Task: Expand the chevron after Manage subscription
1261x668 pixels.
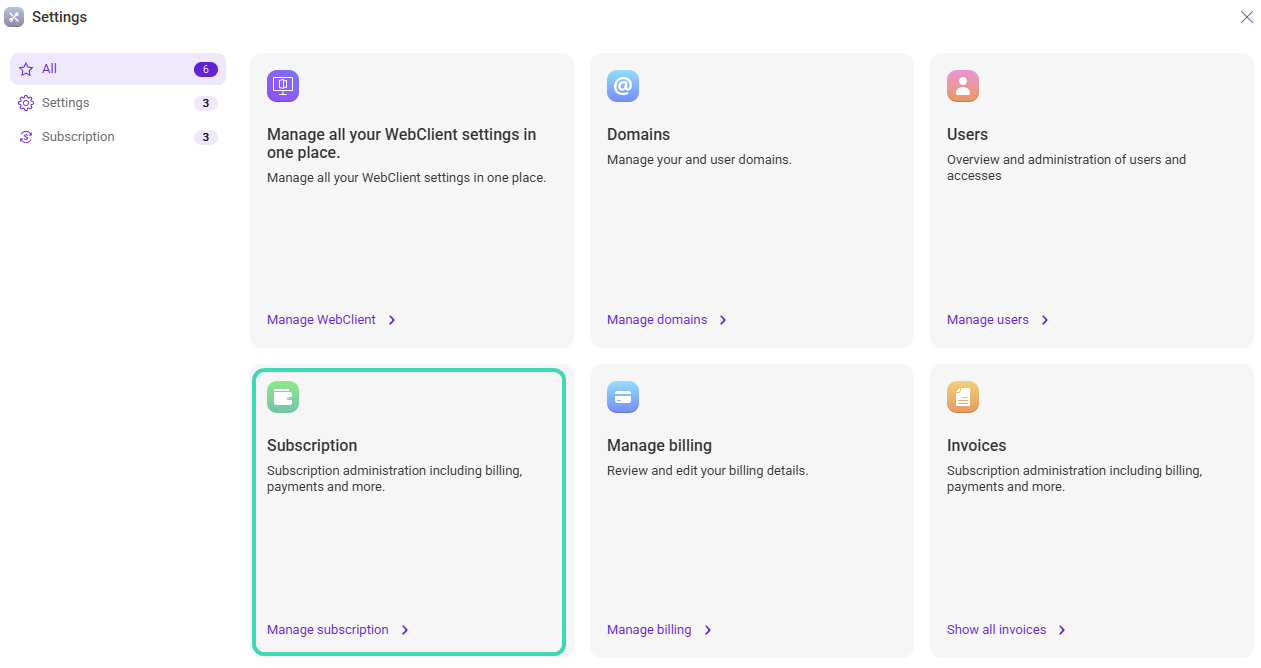Action: 405,630
